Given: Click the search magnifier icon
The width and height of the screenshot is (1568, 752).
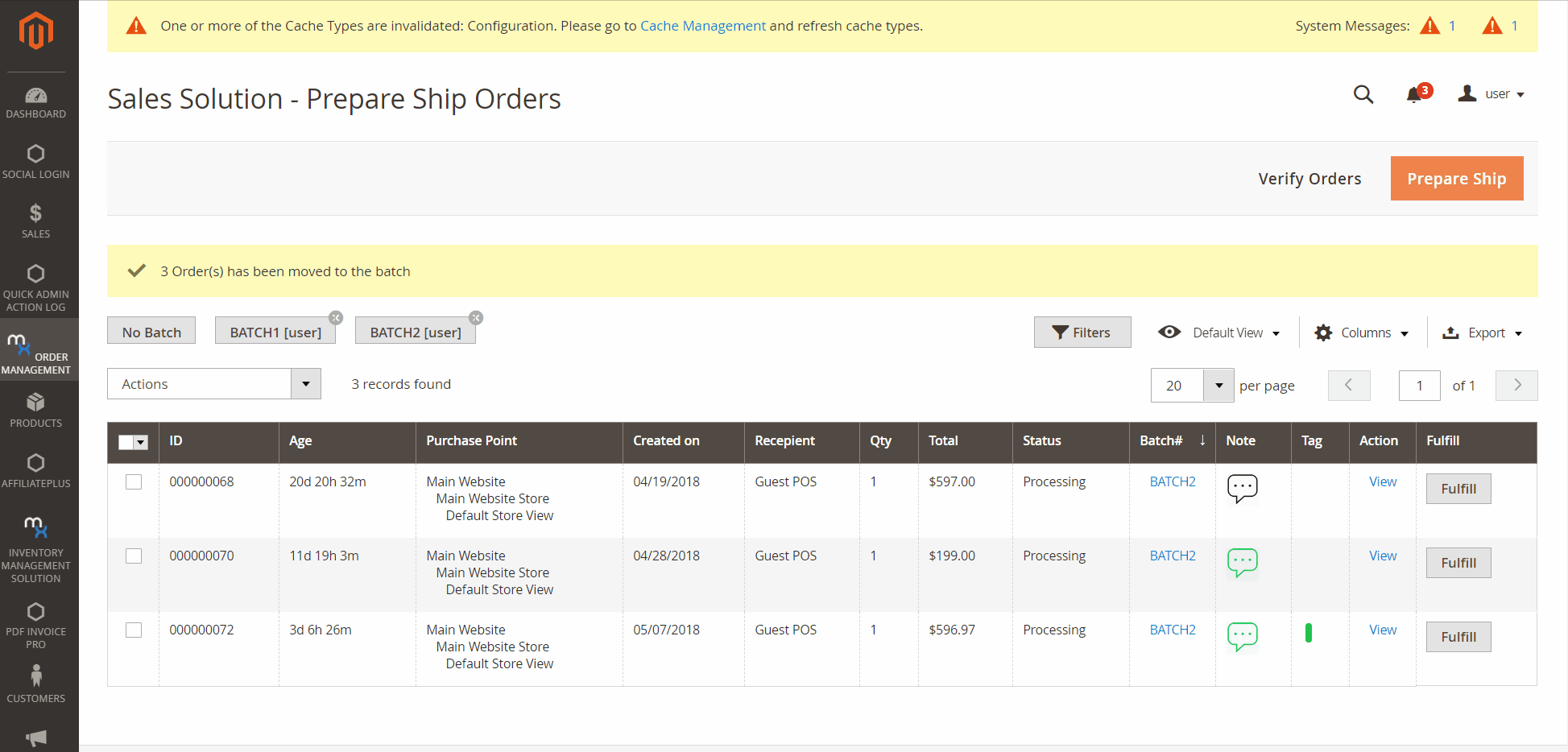Looking at the screenshot, I should (1363, 94).
